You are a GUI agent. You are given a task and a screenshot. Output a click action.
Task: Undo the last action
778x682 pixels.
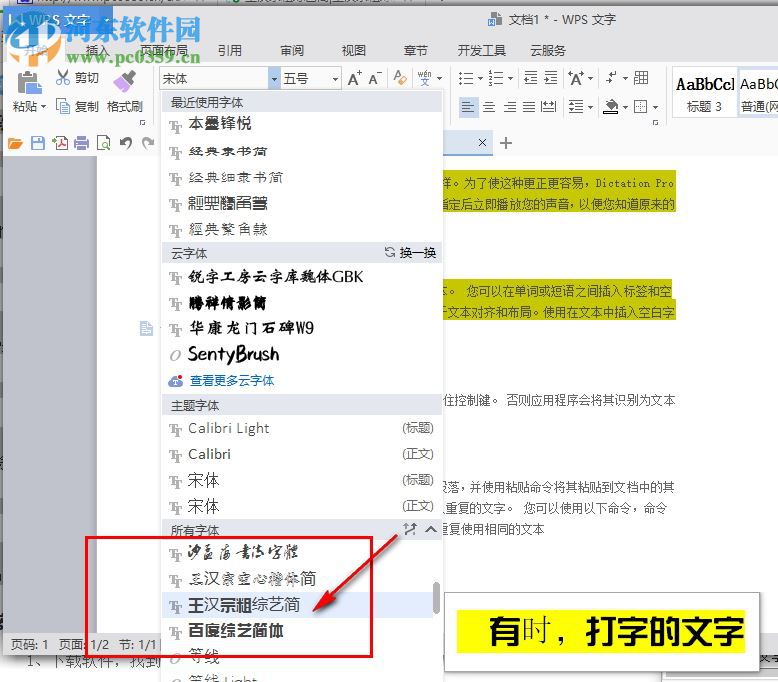[126, 143]
